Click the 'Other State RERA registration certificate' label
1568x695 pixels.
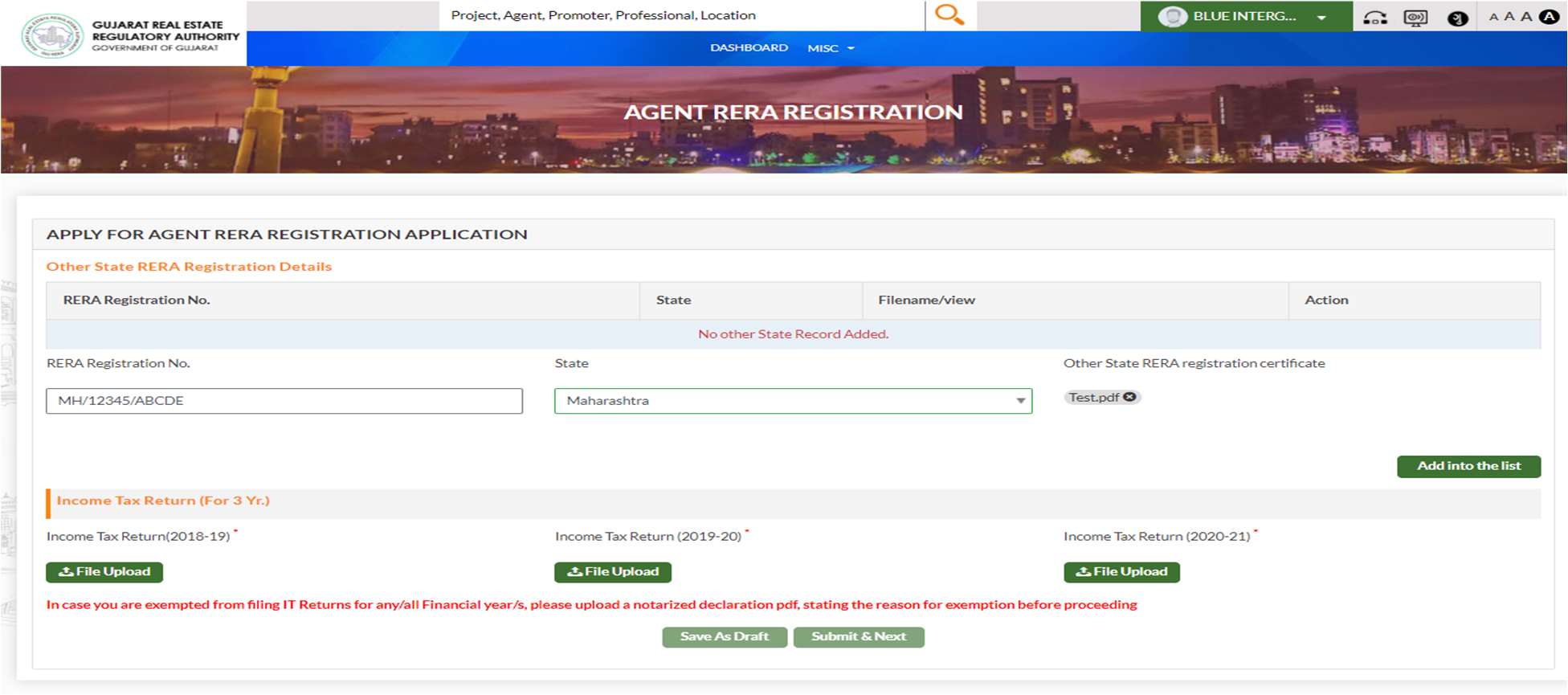pos(1194,363)
